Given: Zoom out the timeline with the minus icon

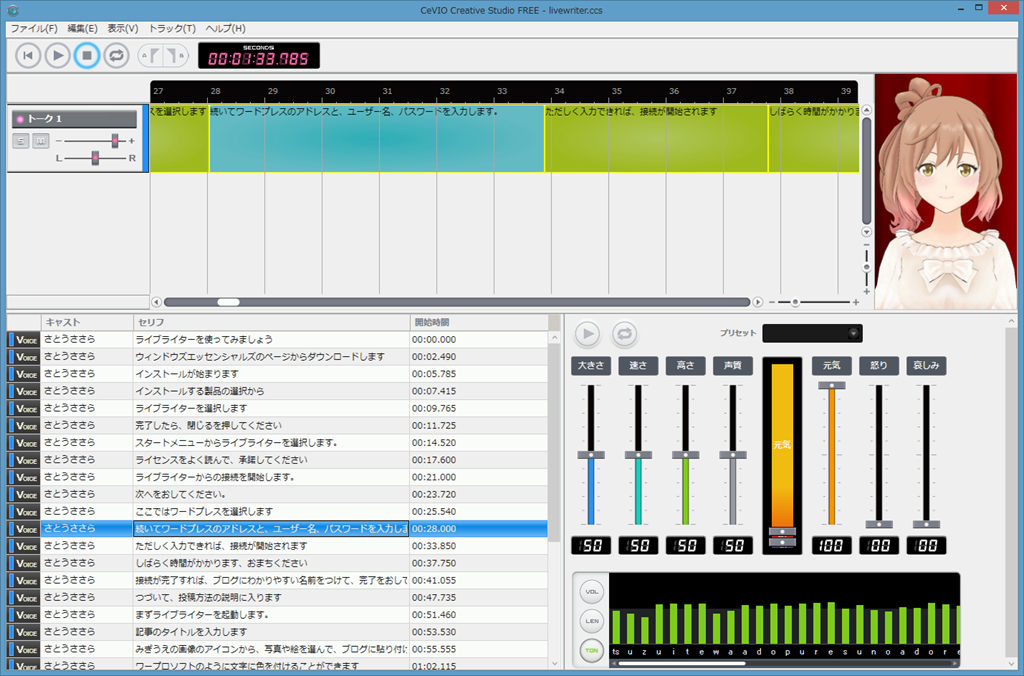Looking at the screenshot, I should click(772, 302).
